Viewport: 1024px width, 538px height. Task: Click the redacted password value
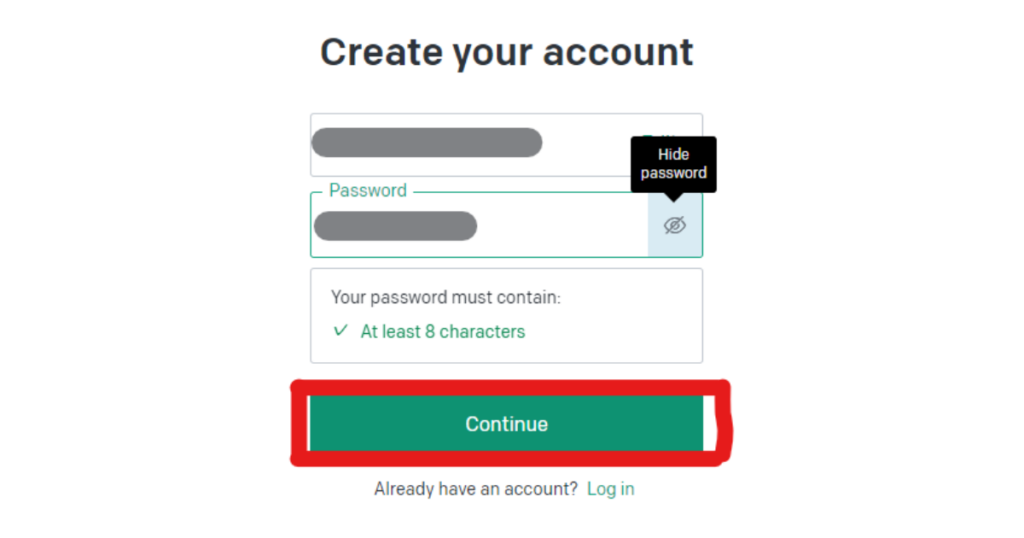tap(395, 226)
